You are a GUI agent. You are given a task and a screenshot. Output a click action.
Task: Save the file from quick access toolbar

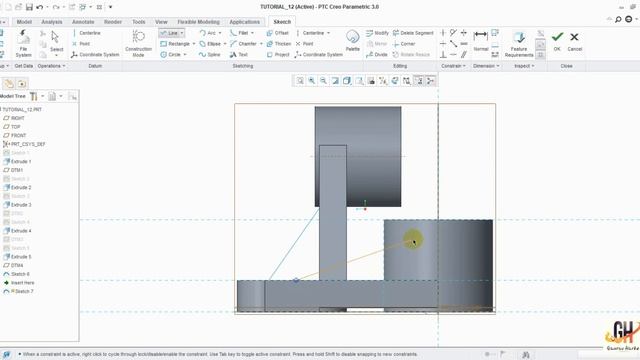click(29, 7)
